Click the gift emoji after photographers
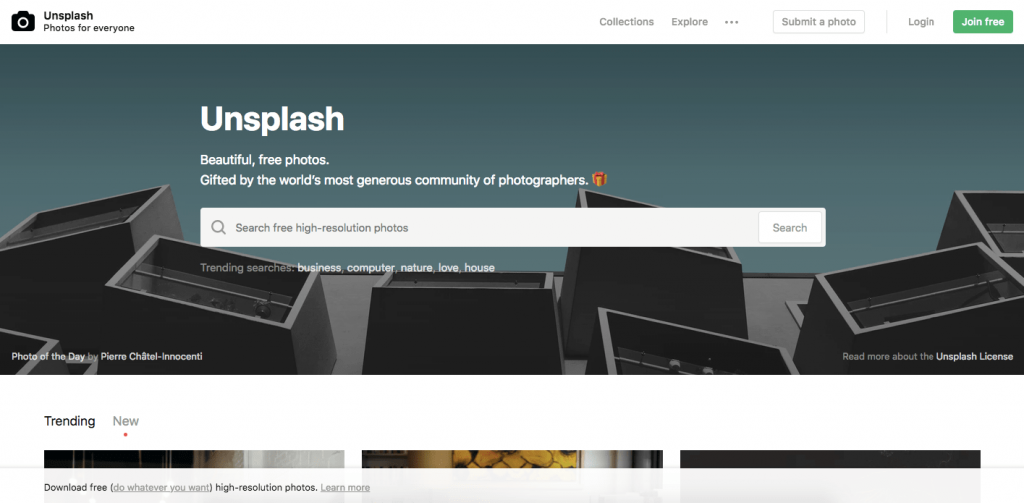 [600, 179]
